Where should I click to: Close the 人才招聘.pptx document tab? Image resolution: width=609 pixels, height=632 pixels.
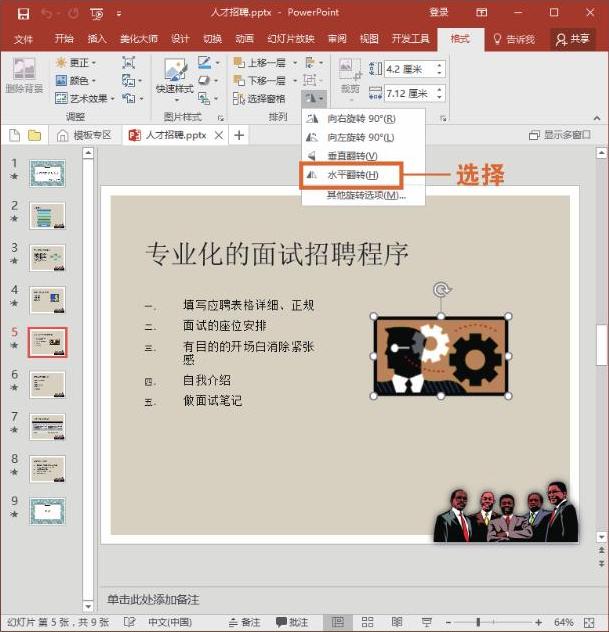219,135
